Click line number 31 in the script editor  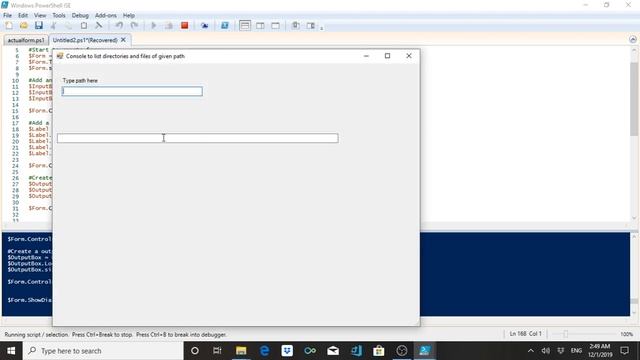[16, 208]
